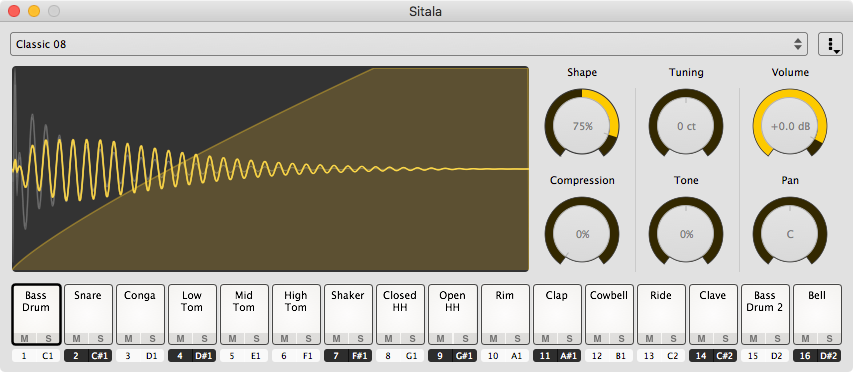Mute the Shaker pad
853x372 pixels.
click(337, 338)
